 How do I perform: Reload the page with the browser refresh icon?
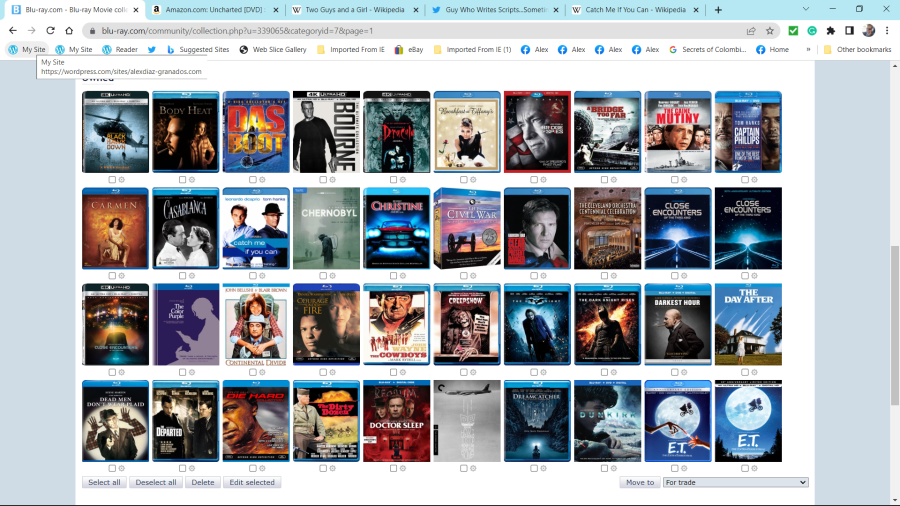click(51, 31)
